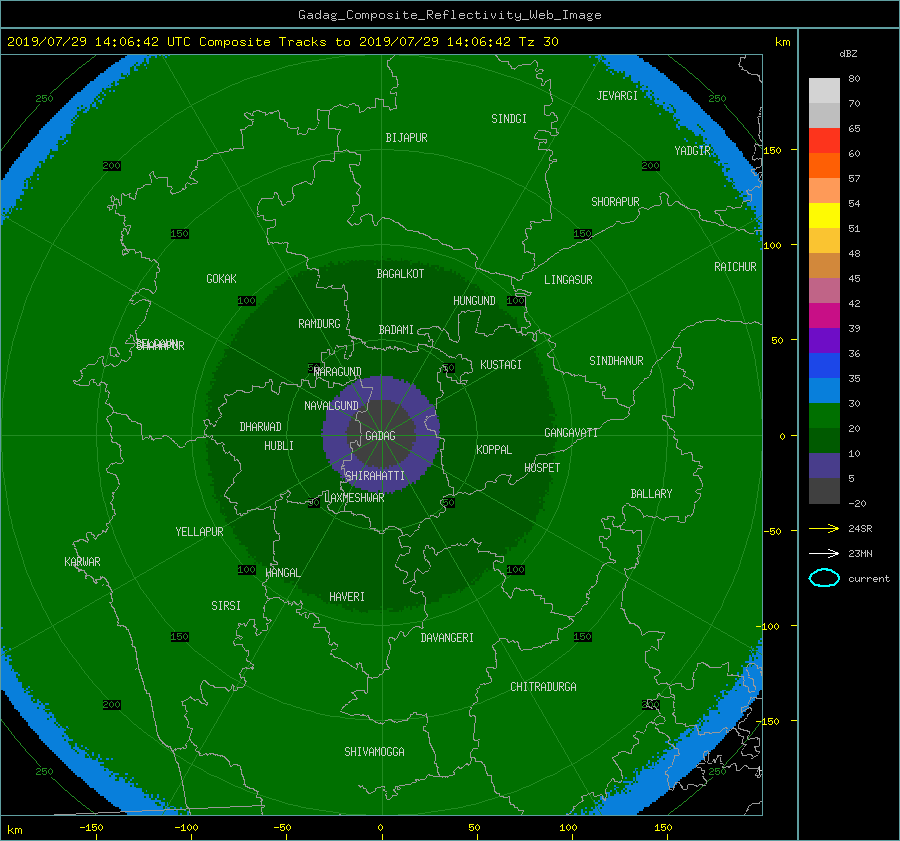
Task: Select the red 65 dBZ color swatch
Action: [x=824, y=141]
